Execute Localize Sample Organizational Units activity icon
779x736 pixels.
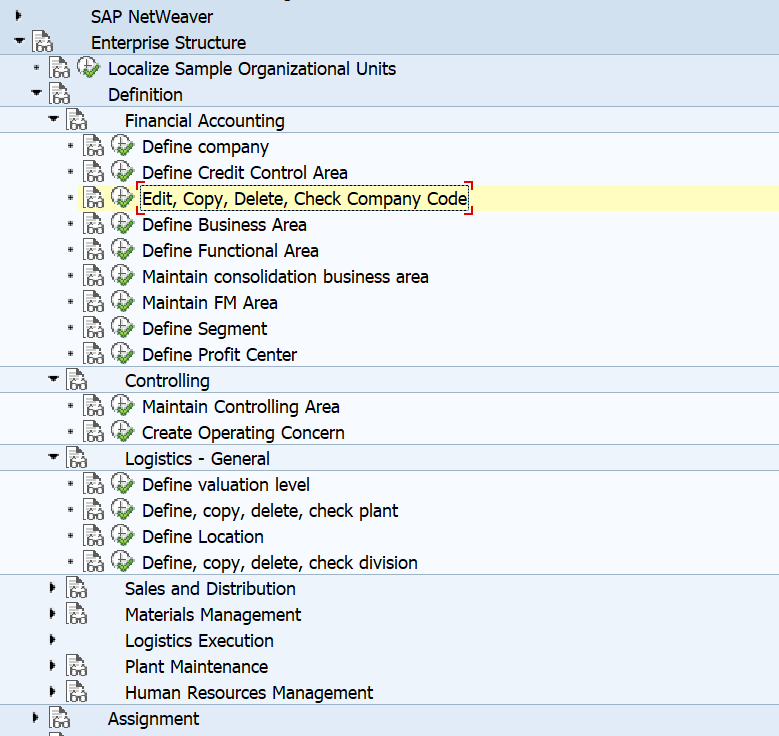tap(89, 68)
